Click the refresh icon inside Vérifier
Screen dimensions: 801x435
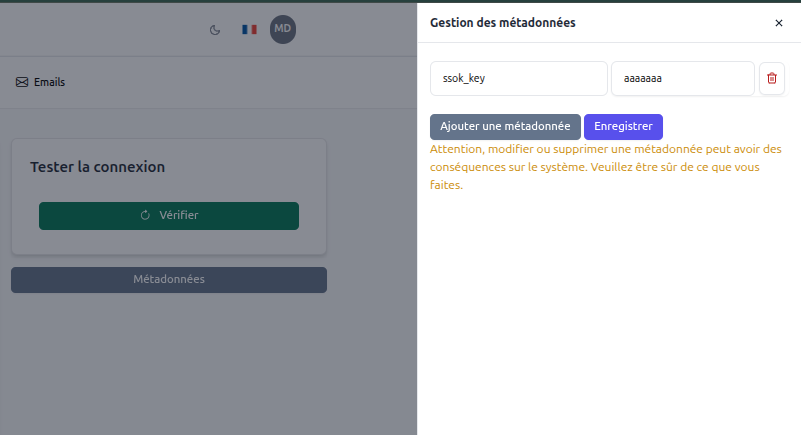(145, 215)
